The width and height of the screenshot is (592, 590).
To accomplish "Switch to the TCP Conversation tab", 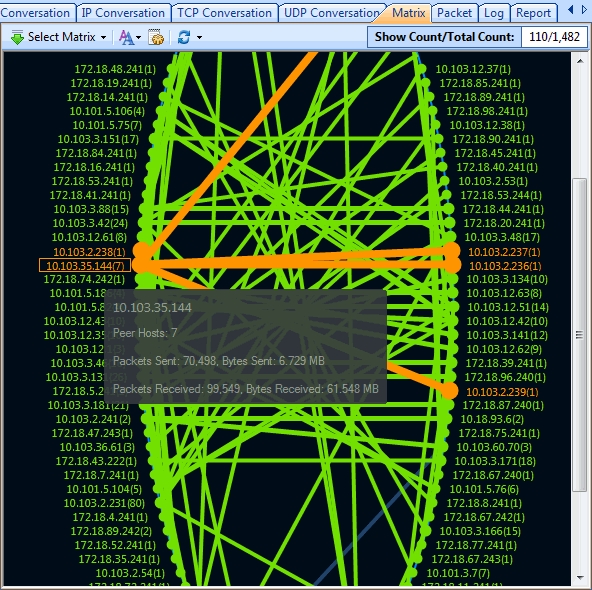I will pyautogui.click(x=224, y=13).
